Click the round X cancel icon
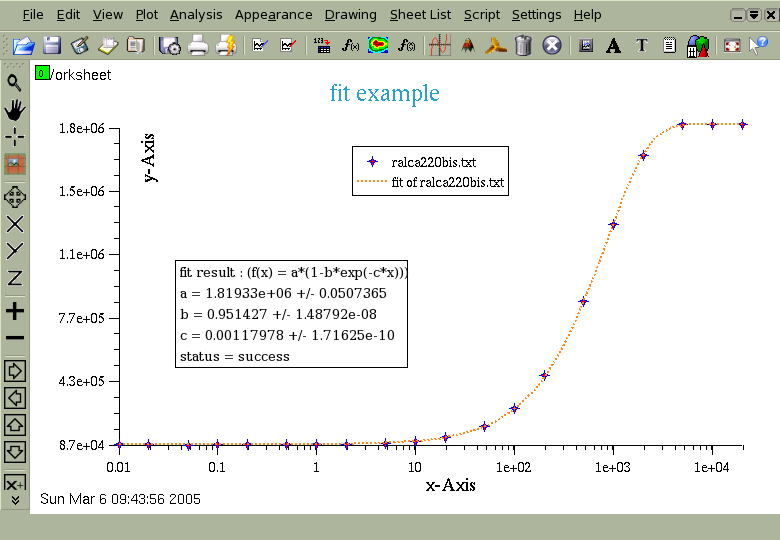This screenshot has height=540, width=780. pyautogui.click(x=552, y=46)
